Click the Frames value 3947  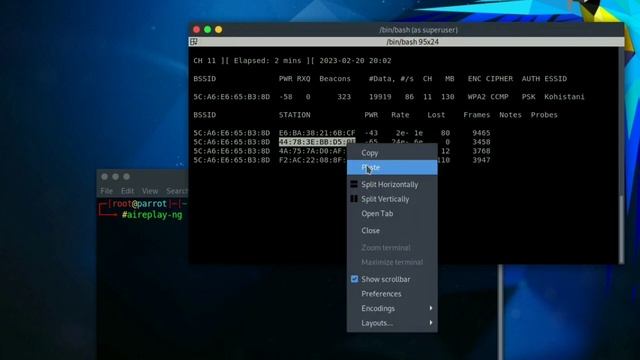[481, 160]
